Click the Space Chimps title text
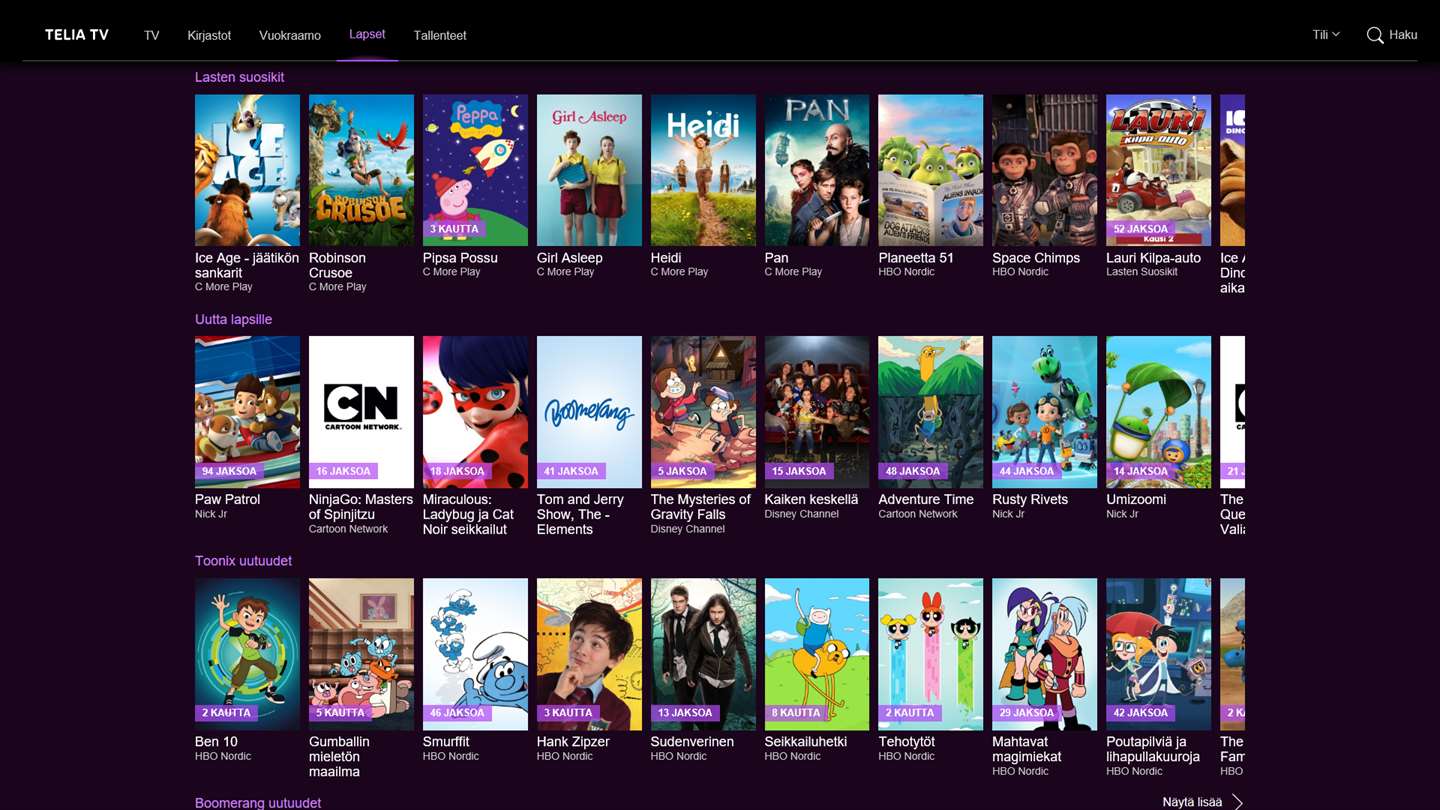Image resolution: width=1440 pixels, height=810 pixels. (x=1036, y=258)
